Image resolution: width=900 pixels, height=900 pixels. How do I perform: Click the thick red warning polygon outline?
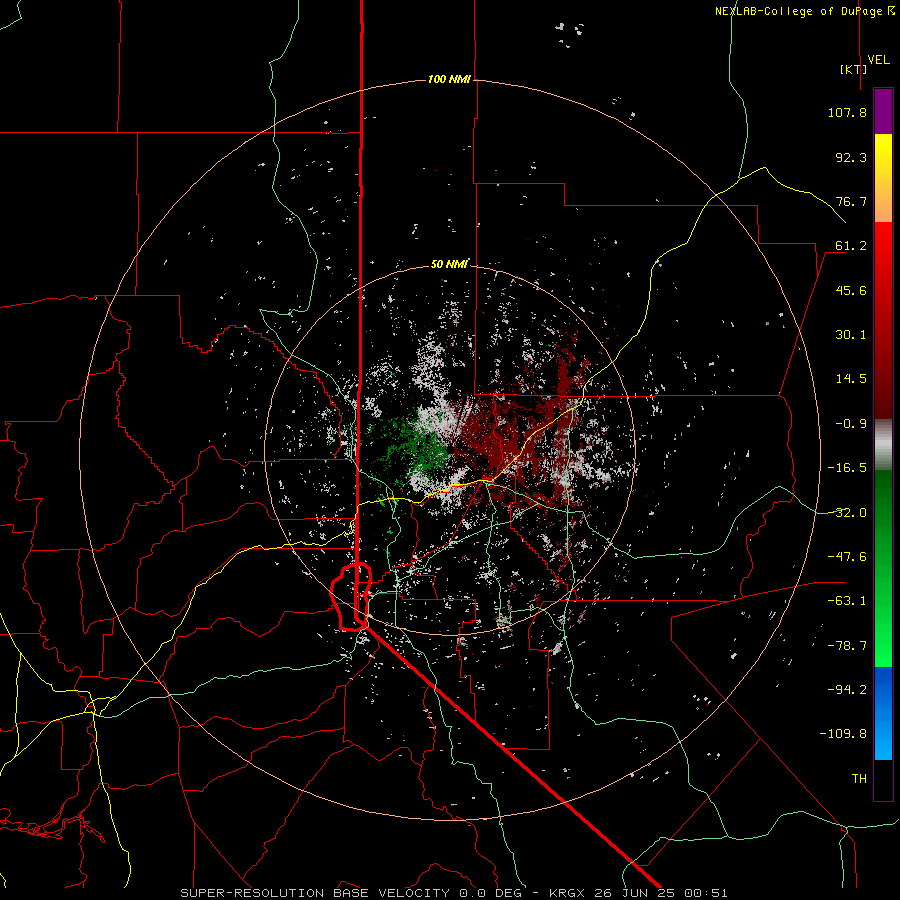(351, 597)
